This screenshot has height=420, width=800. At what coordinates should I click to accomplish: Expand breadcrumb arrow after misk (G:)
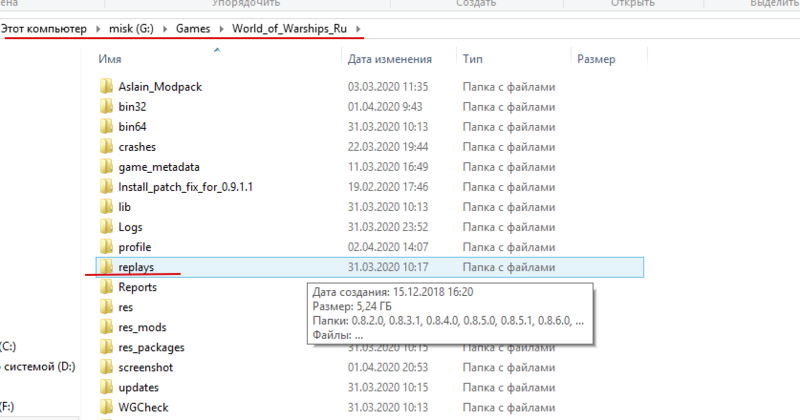tap(165, 29)
